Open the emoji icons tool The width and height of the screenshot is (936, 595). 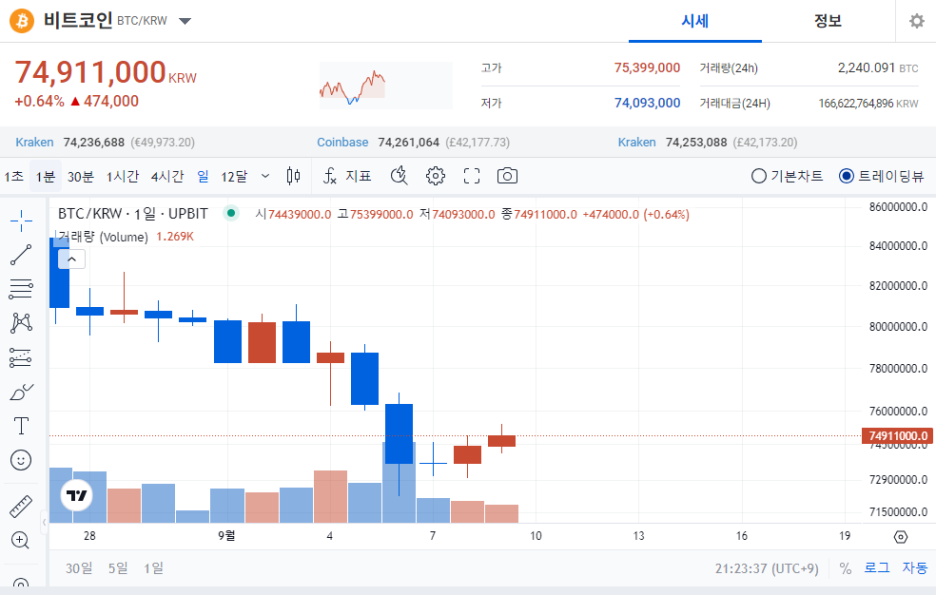coord(21,460)
